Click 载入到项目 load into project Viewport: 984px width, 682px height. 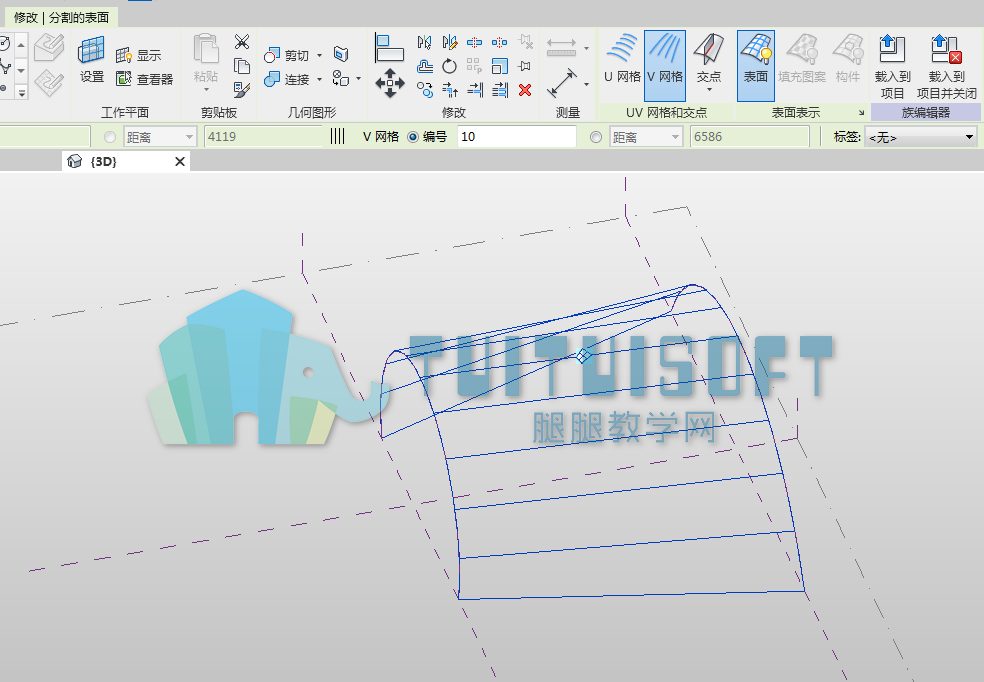tap(892, 67)
